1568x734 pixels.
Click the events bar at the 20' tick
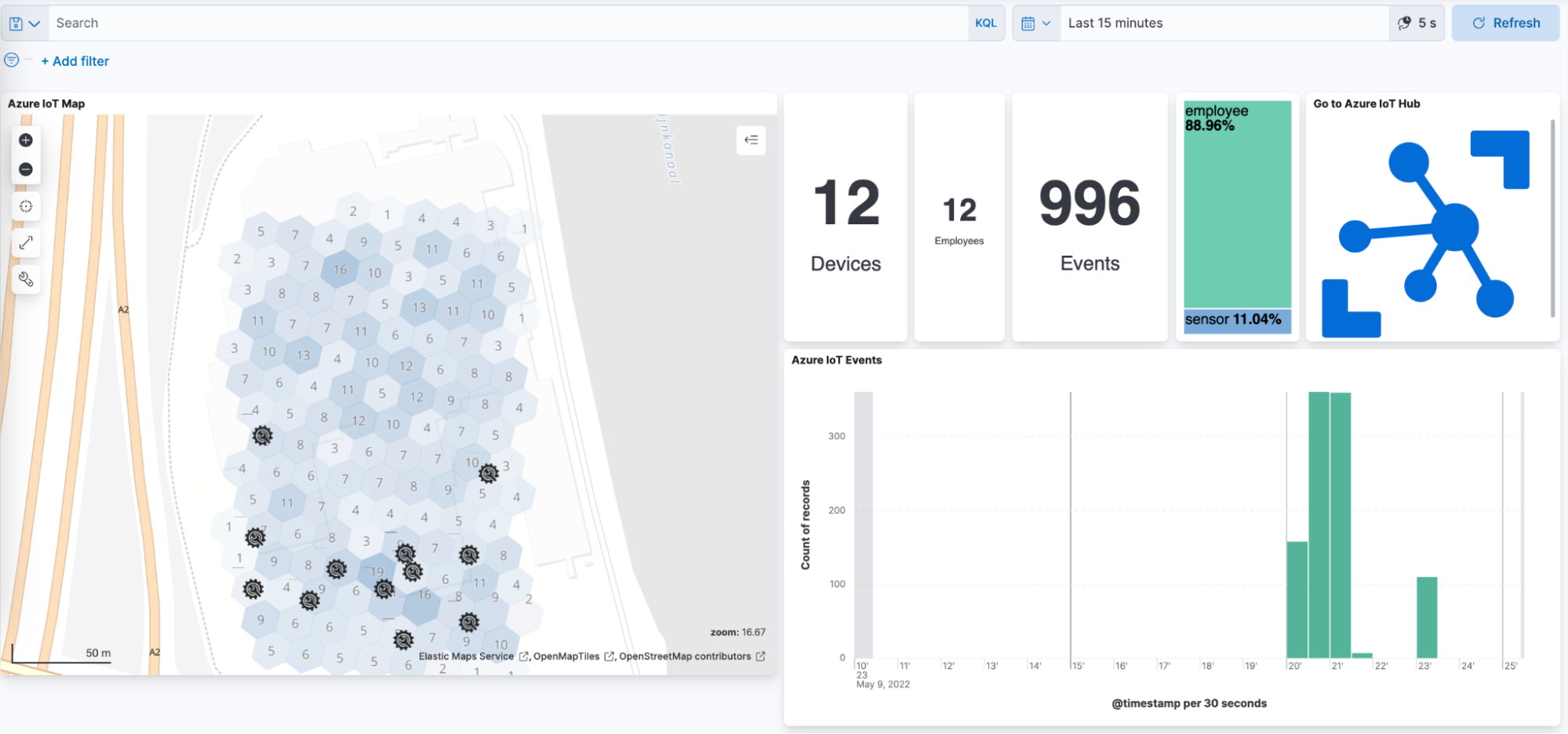[1297, 600]
